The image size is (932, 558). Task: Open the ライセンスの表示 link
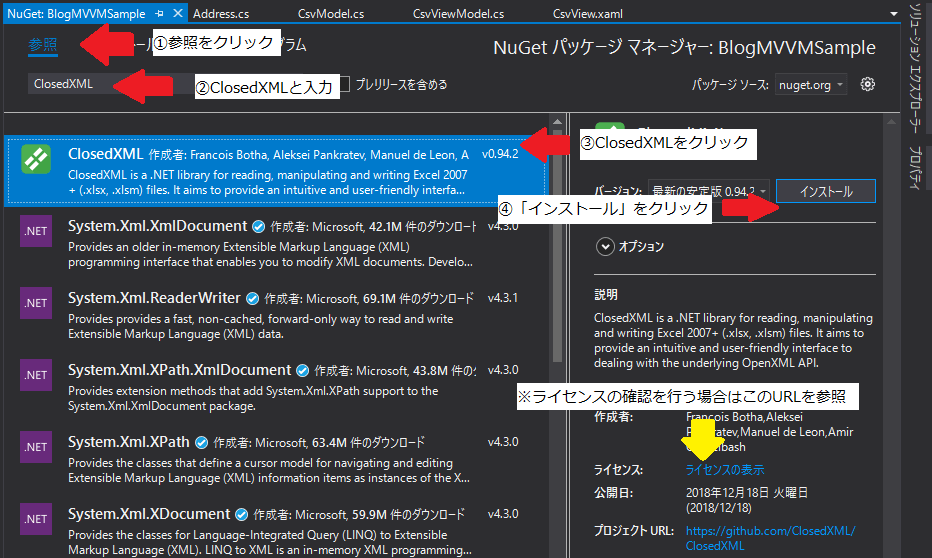725,470
